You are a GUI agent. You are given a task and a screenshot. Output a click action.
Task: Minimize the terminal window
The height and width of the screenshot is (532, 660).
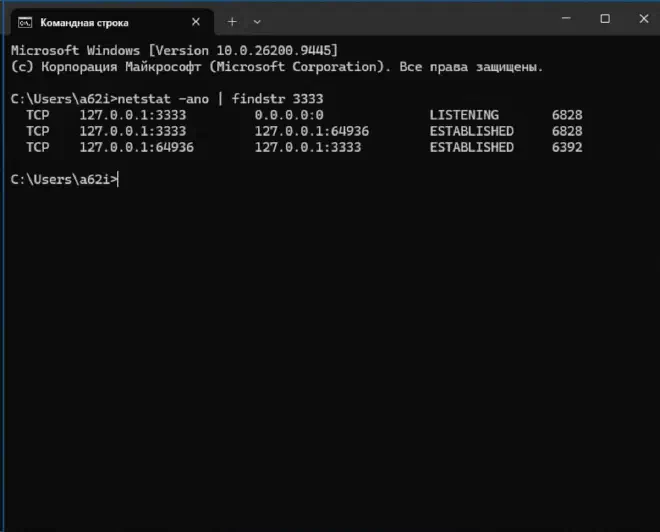tap(566, 19)
